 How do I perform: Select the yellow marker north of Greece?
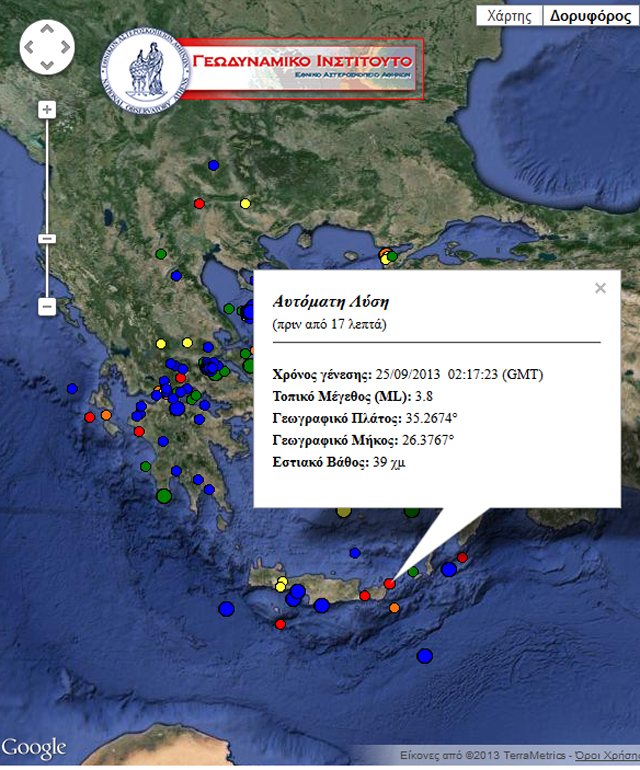pyautogui.click(x=245, y=204)
